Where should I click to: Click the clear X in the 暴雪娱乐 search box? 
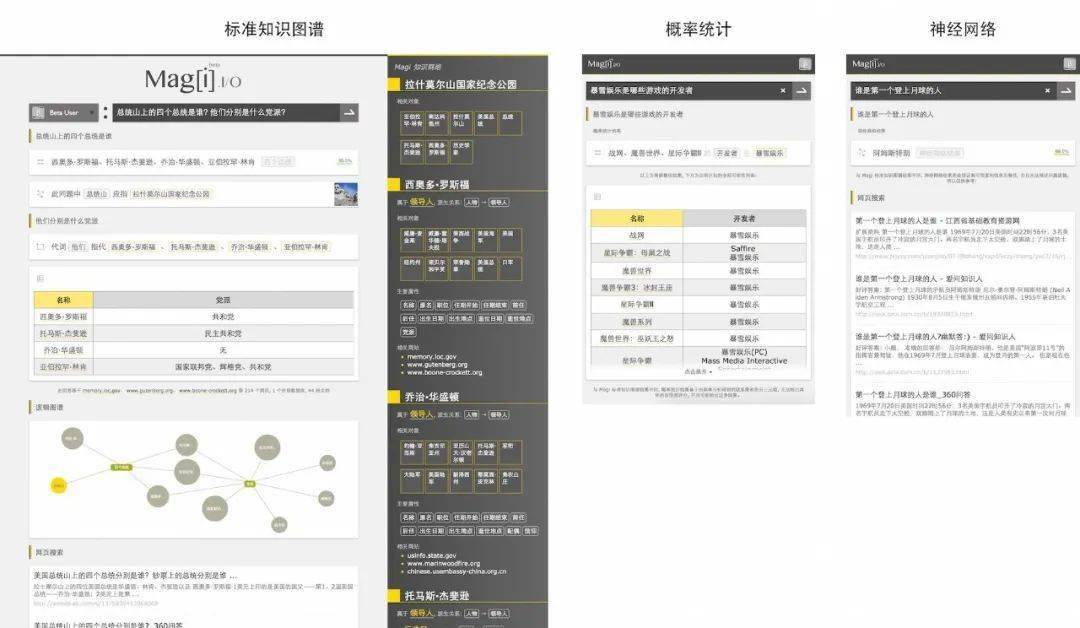783,91
